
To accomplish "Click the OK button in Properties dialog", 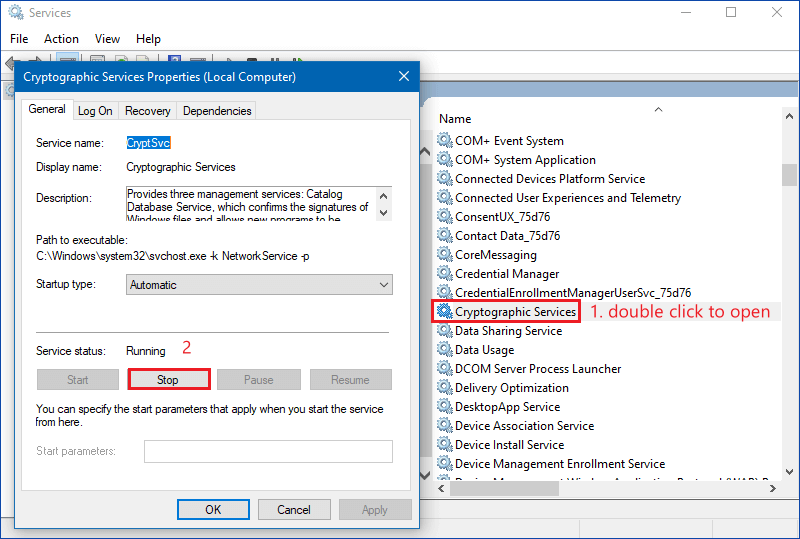I will (x=213, y=509).
